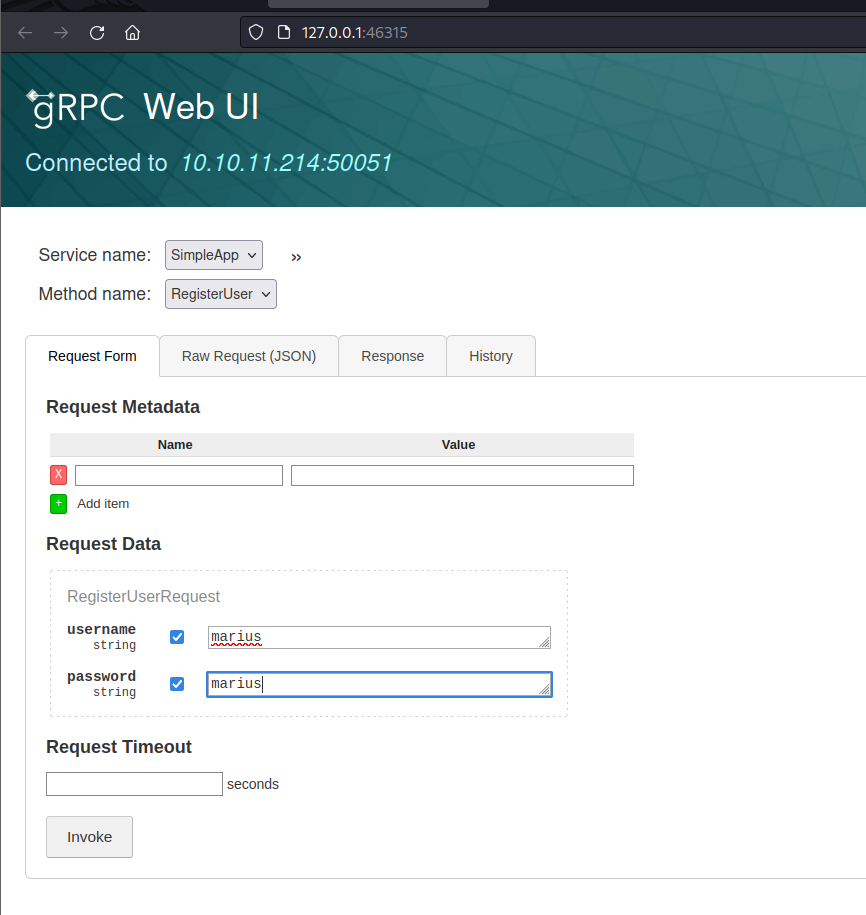The image size is (866, 915).
Task: Click the gRPC Web UI logo
Action: (x=142, y=108)
